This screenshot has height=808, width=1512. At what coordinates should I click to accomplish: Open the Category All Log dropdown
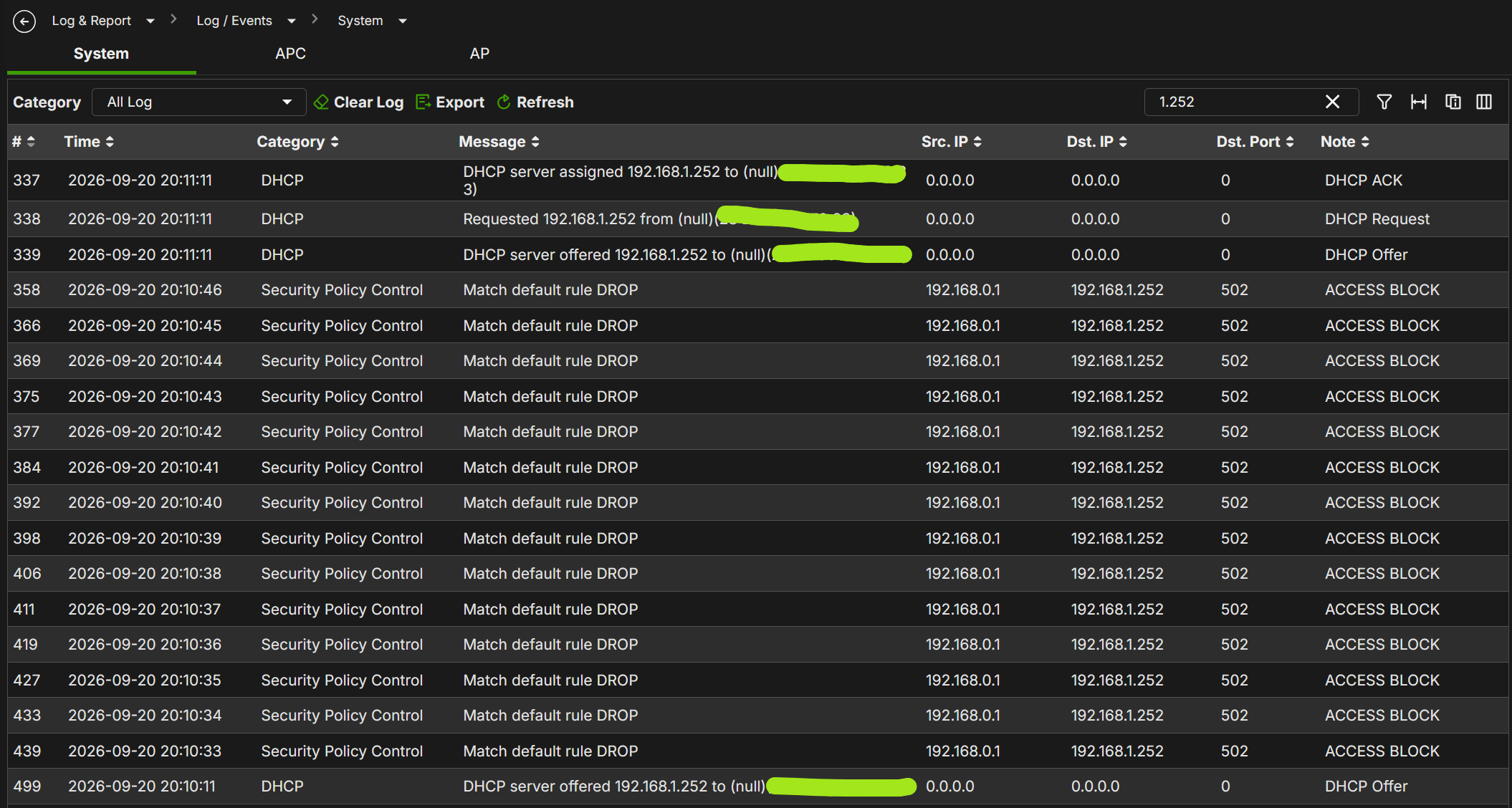pos(199,102)
